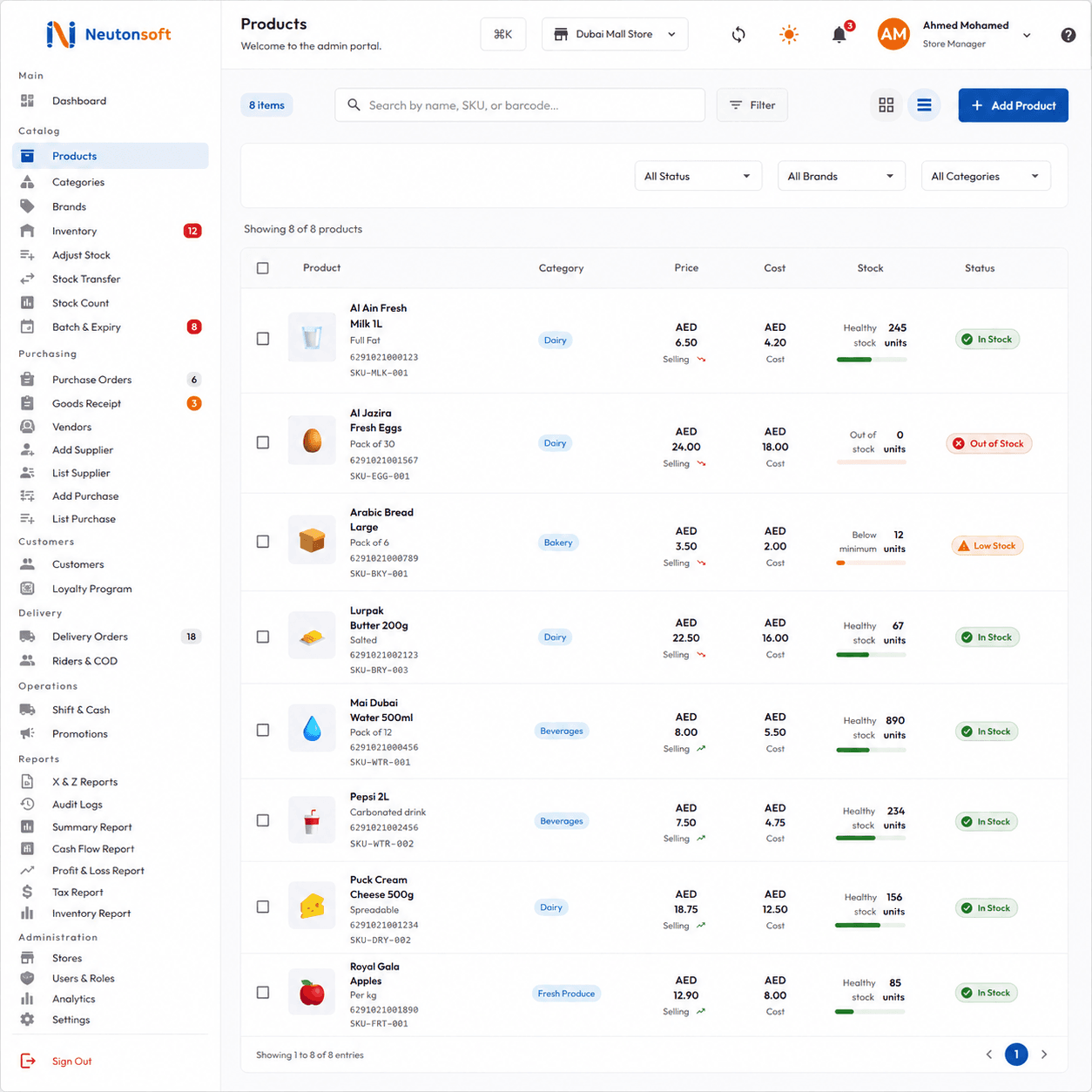Viewport: 1092px width, 1092px height.
Task: Open the Dubai Mall Store selector
Action: click(615, 34)
